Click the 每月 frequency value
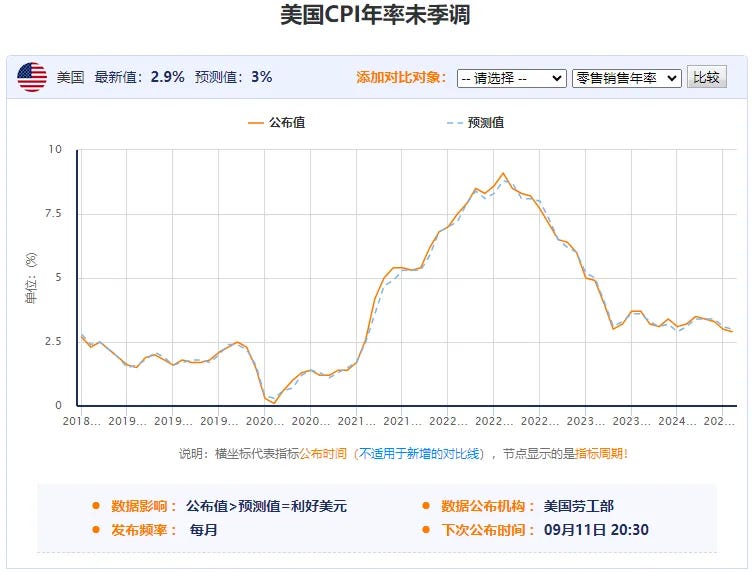 click(203, 530)
